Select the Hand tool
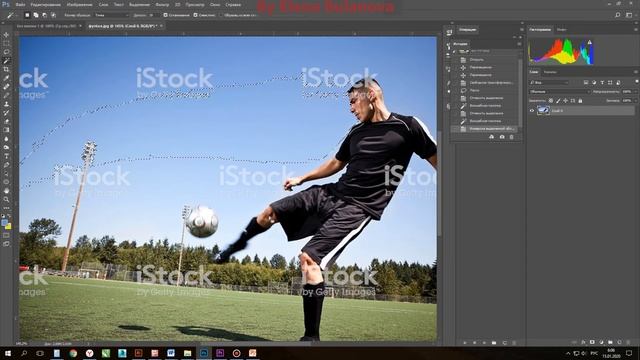 point(6,191)
